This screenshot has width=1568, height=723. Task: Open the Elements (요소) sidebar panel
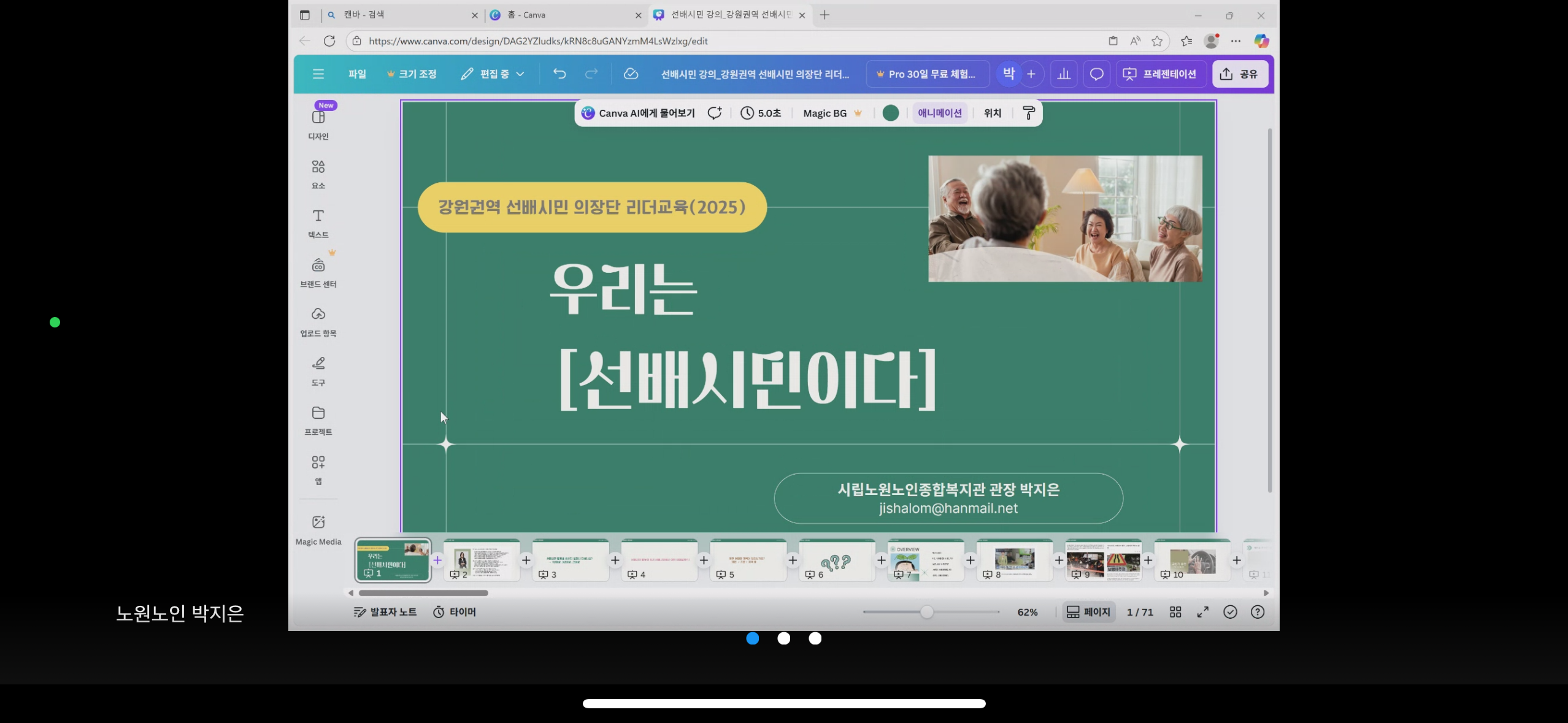pyautogui.click(x=318, y=174)
